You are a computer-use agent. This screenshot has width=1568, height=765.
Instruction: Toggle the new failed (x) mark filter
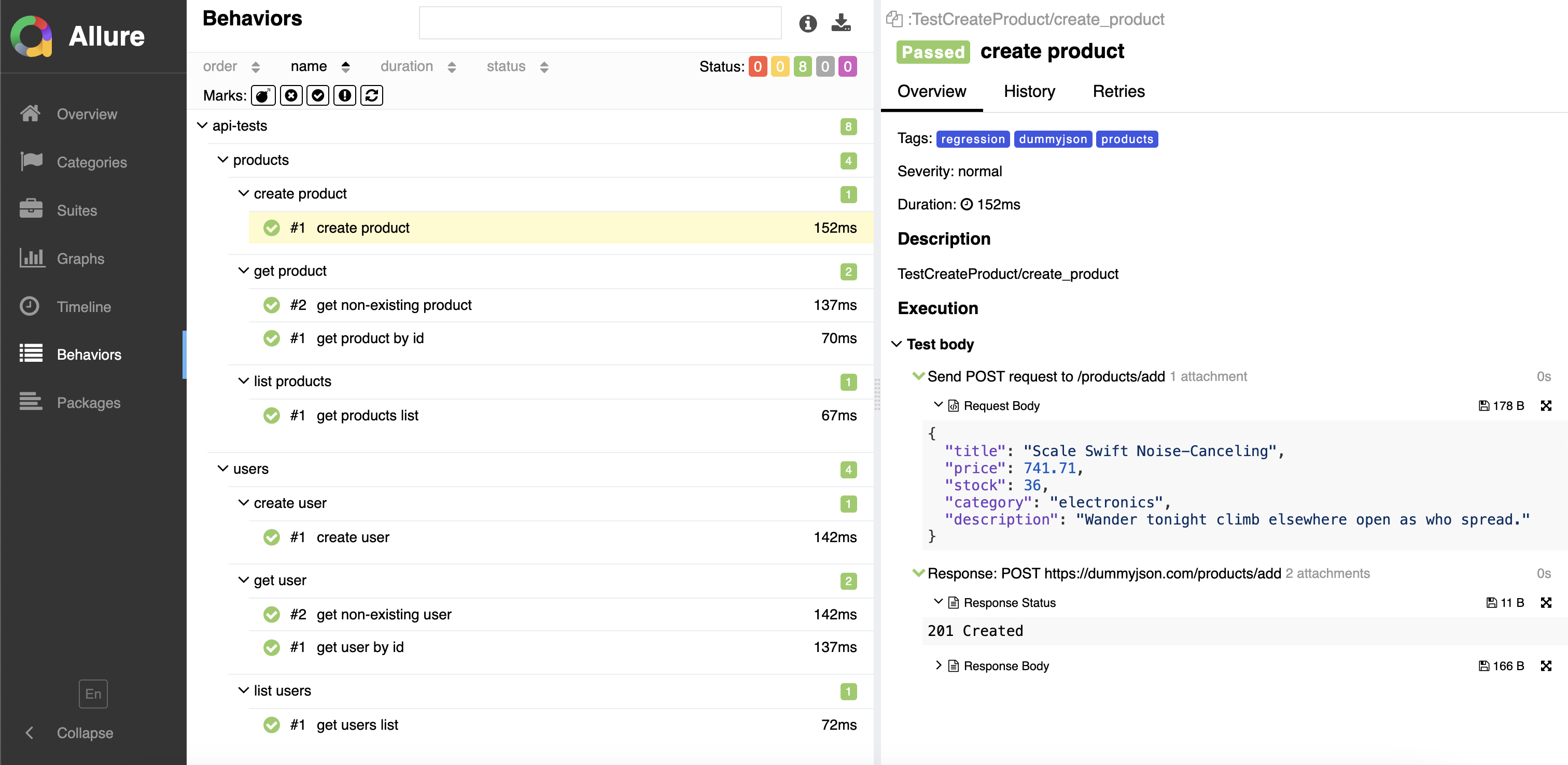[x=291, y=95]
